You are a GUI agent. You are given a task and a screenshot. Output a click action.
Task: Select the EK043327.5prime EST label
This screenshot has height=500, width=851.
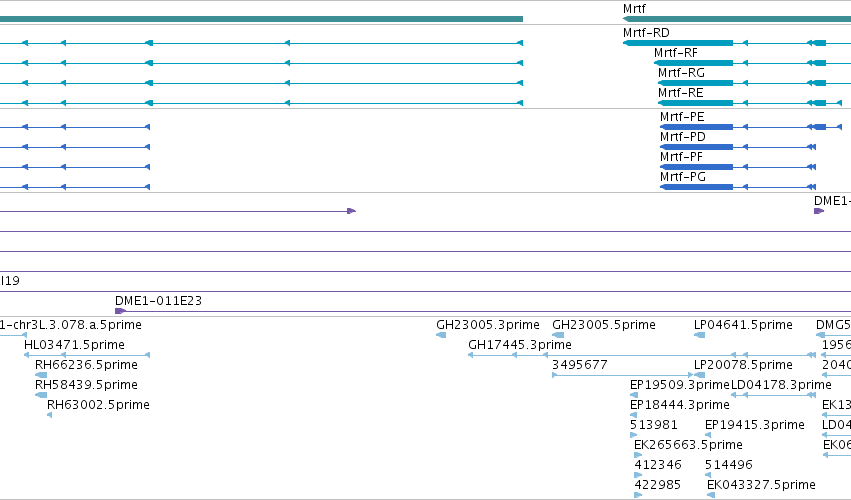761,485
